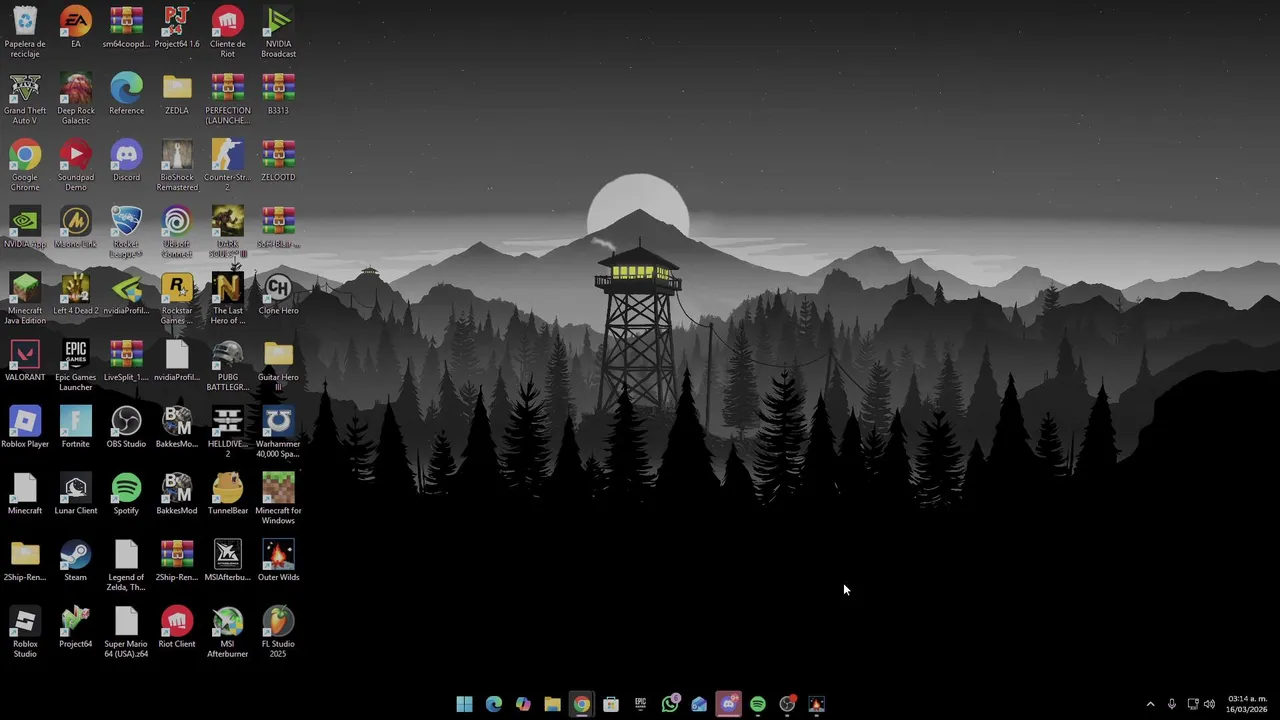The height and width of the screenshot is (720, 1280).
Task: Select the LiveSplit archive icon
Action: pyautogui.click(x=126, y=360)
